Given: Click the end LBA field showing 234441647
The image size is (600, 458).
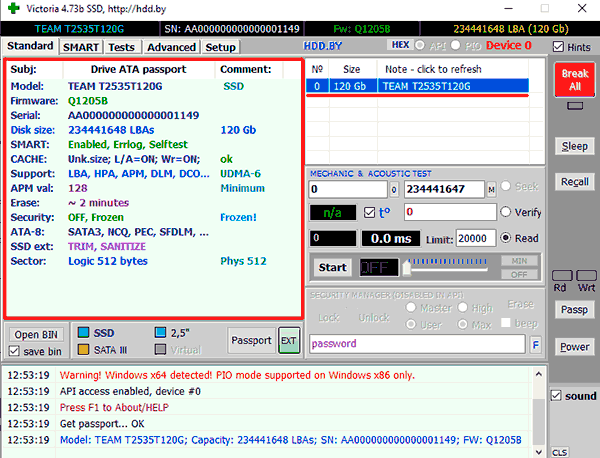Looking at the screenshot, I should point(445,189).
